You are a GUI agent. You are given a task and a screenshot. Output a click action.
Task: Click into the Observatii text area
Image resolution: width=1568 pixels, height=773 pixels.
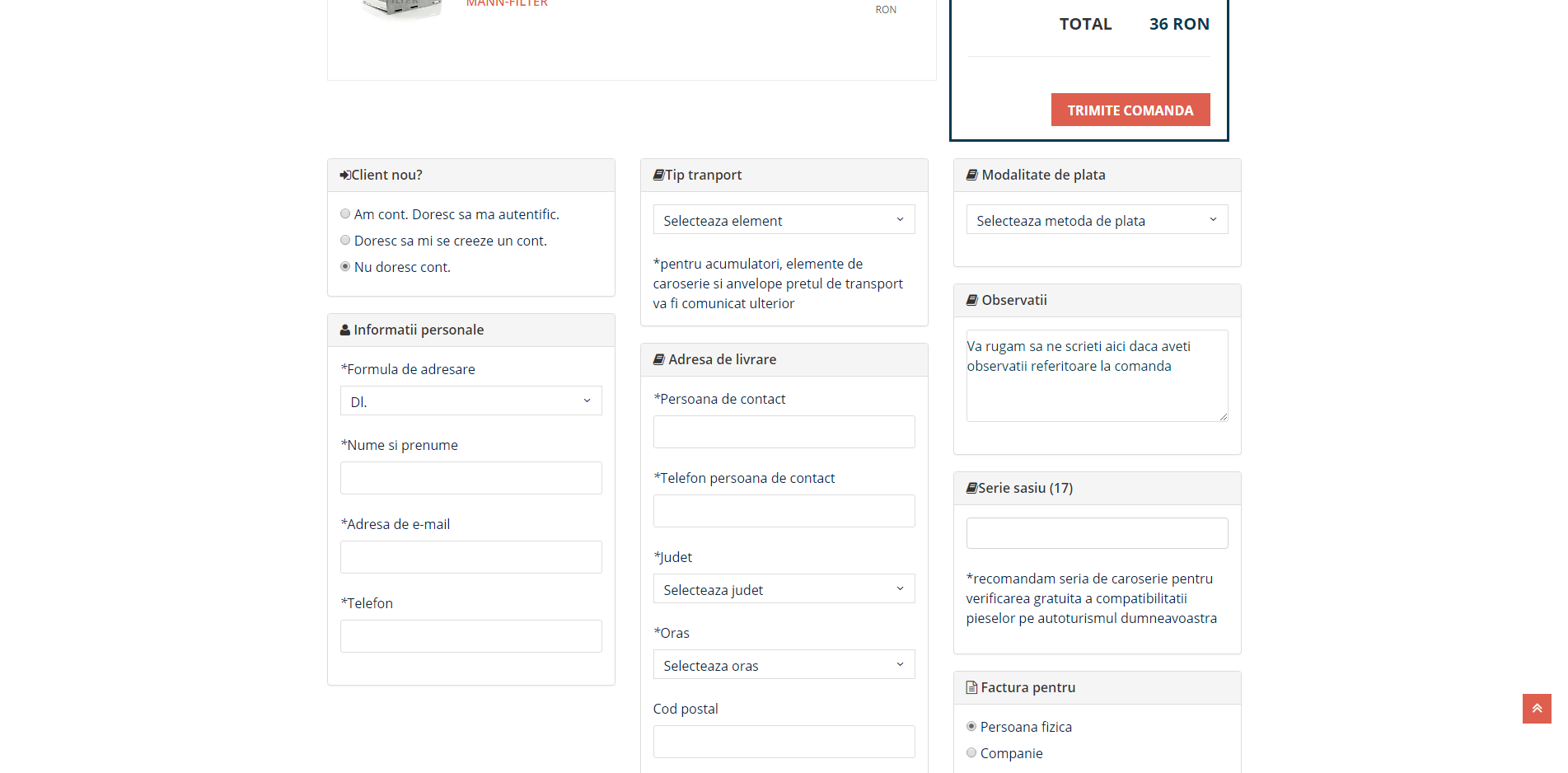click(x=1097, y=376)
